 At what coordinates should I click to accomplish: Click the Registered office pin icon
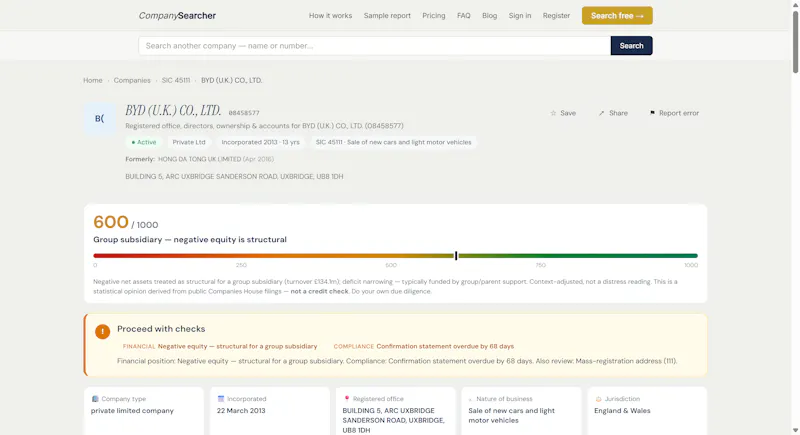pos(346,399)
